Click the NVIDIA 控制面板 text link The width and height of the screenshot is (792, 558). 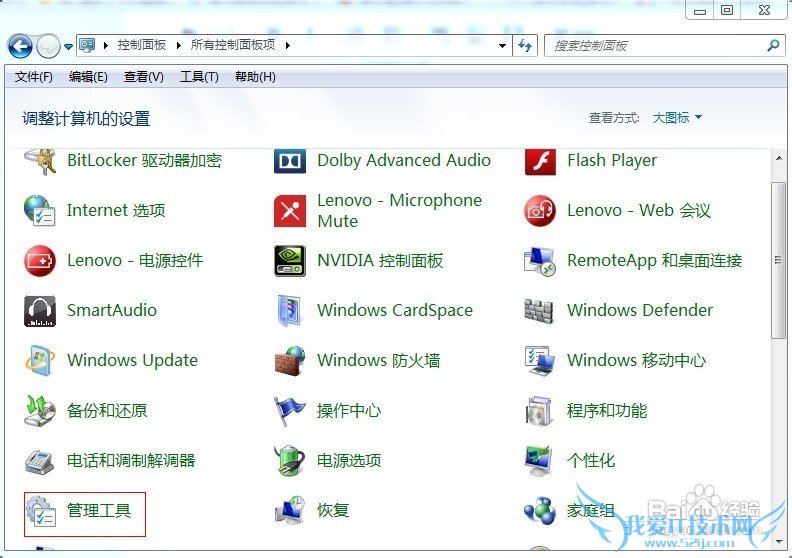point(380,261)
